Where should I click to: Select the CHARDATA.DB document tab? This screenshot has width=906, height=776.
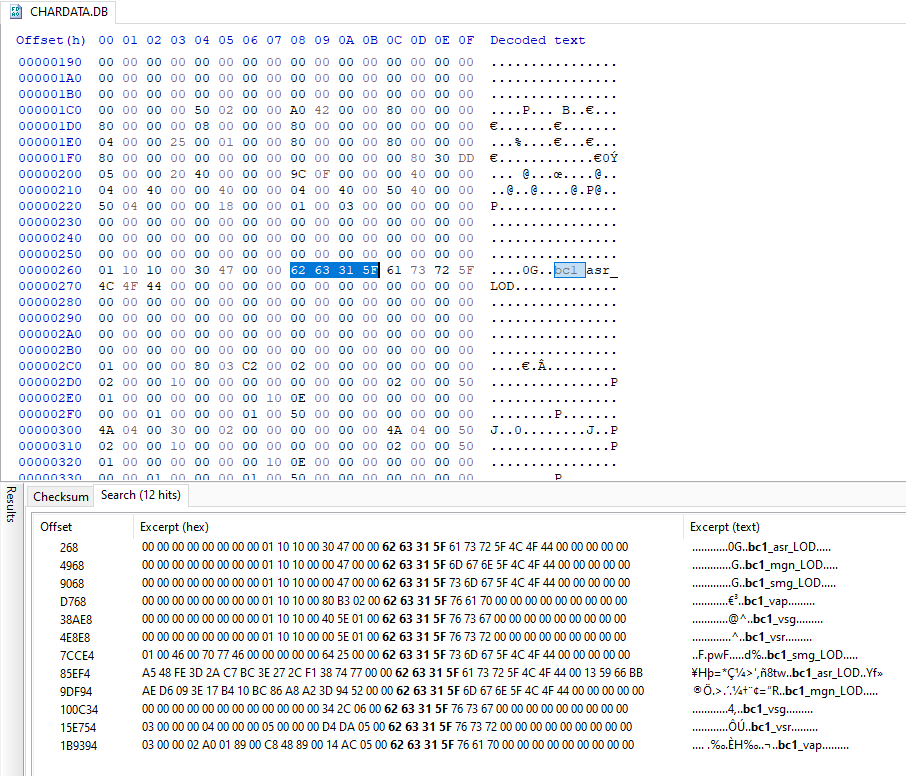(x=64, y=11)
